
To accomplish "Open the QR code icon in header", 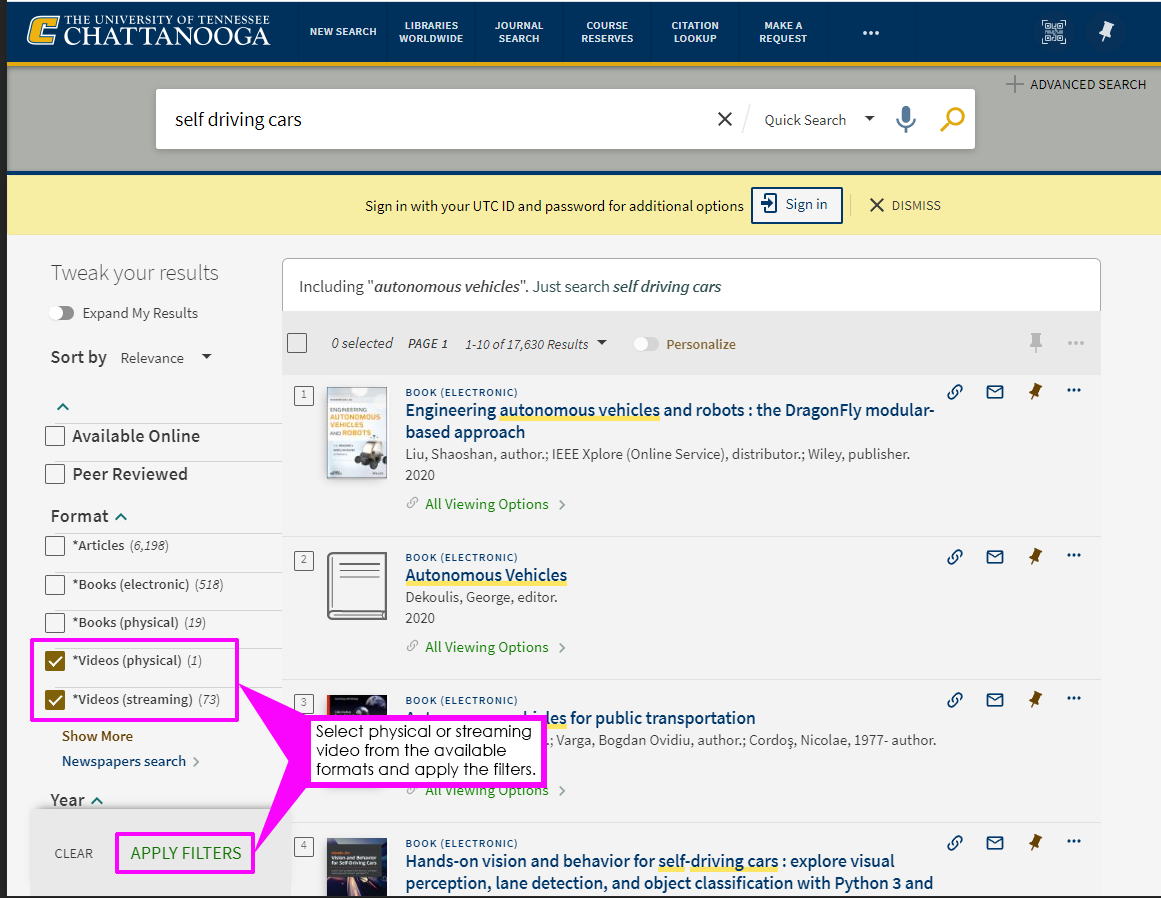I will pyautogui.click(x=1054, y=32).
